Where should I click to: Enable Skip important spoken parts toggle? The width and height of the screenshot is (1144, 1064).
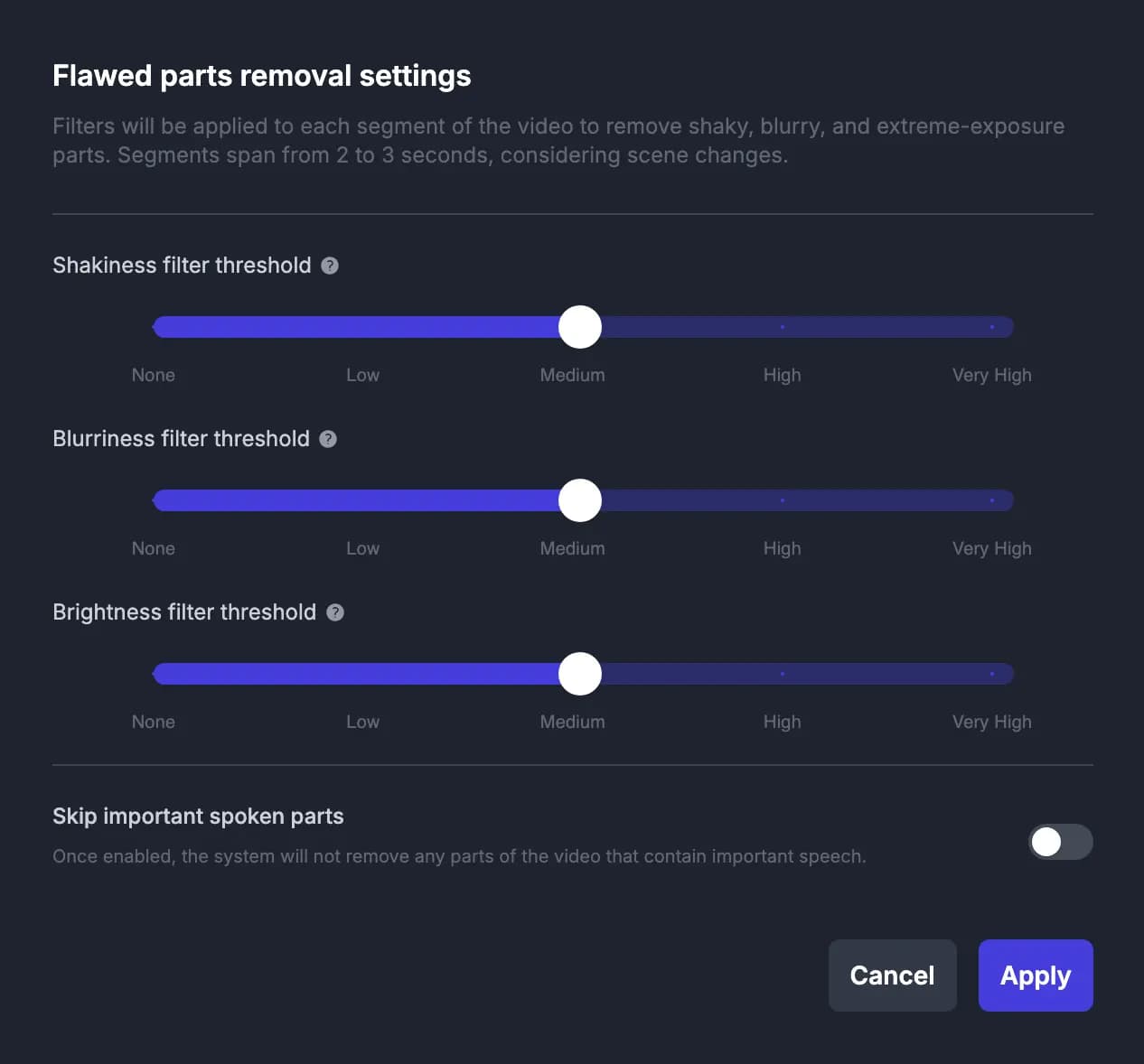[1060, 842]
